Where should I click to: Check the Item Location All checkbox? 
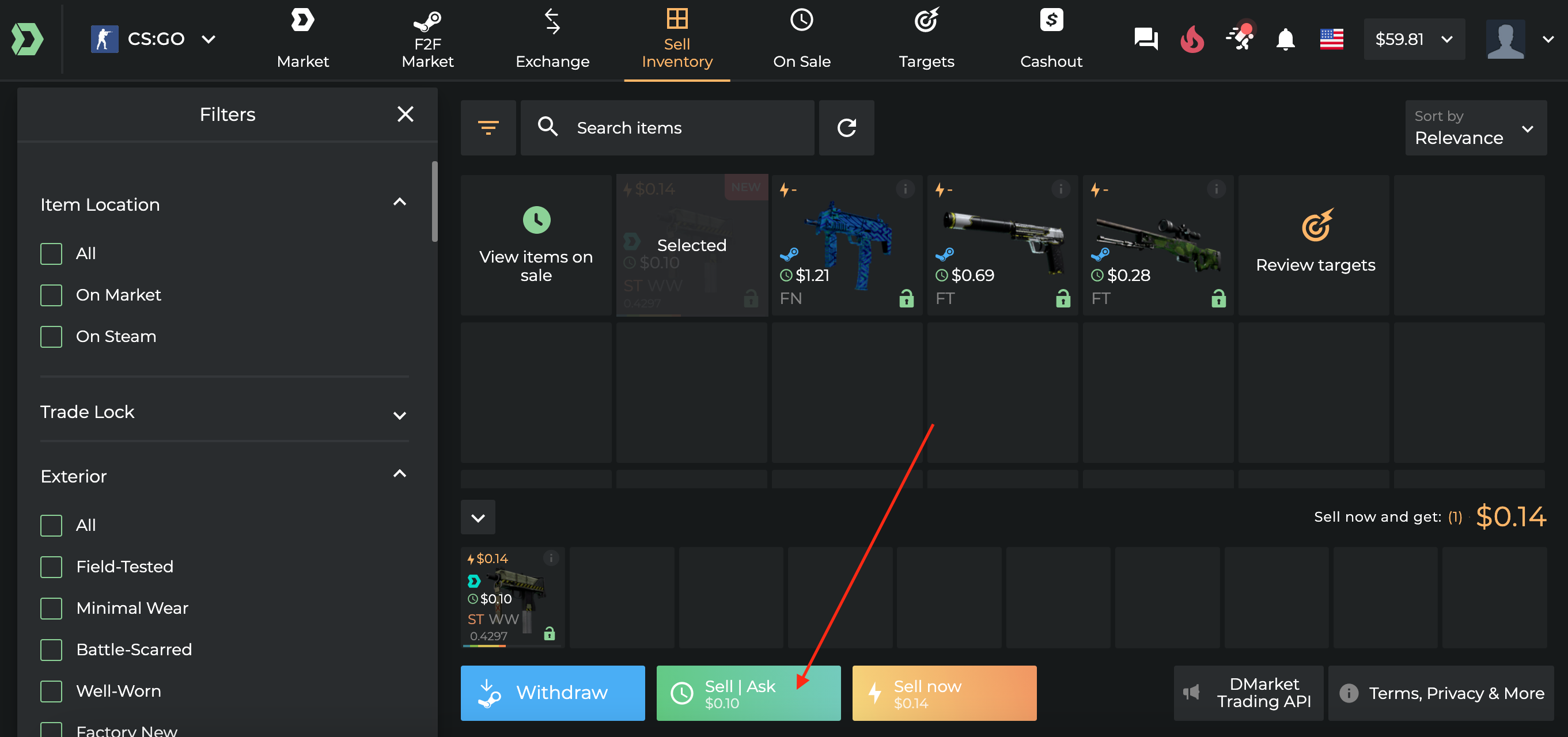click(x=51, y=254)
